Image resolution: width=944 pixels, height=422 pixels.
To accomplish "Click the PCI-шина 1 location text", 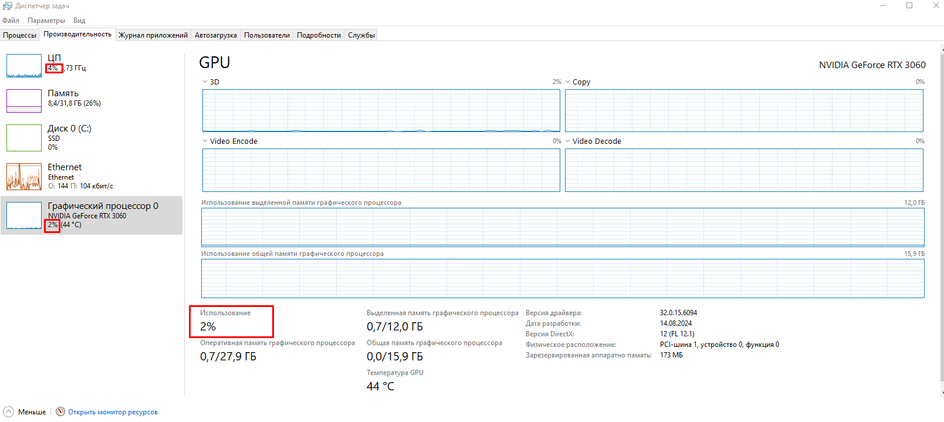I will click(x=719, y=344).
